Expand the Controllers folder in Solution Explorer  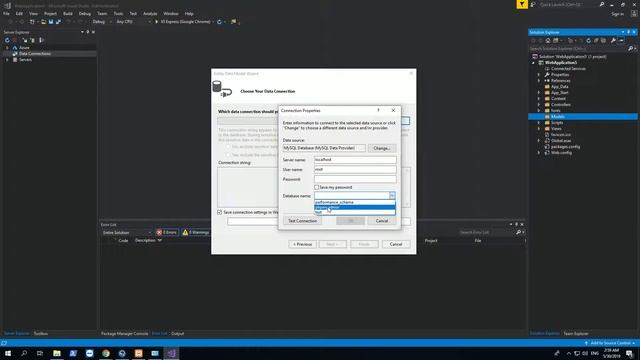pyautogui.click(x=538, y=104)
